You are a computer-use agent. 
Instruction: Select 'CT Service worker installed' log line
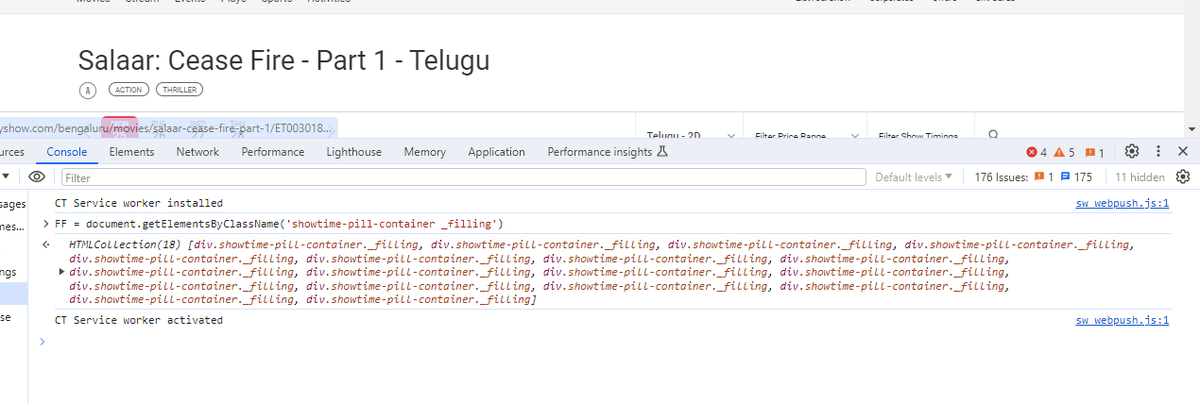coord(139,203)
